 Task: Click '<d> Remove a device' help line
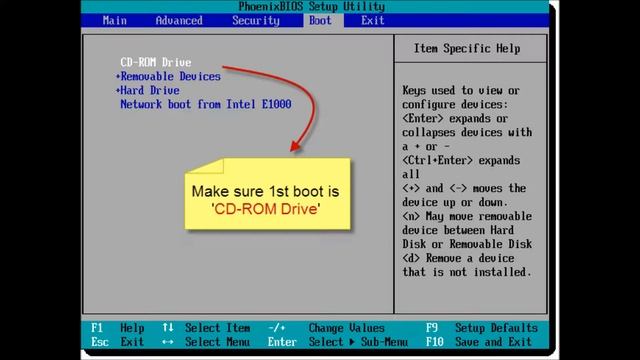coord(458,258)
